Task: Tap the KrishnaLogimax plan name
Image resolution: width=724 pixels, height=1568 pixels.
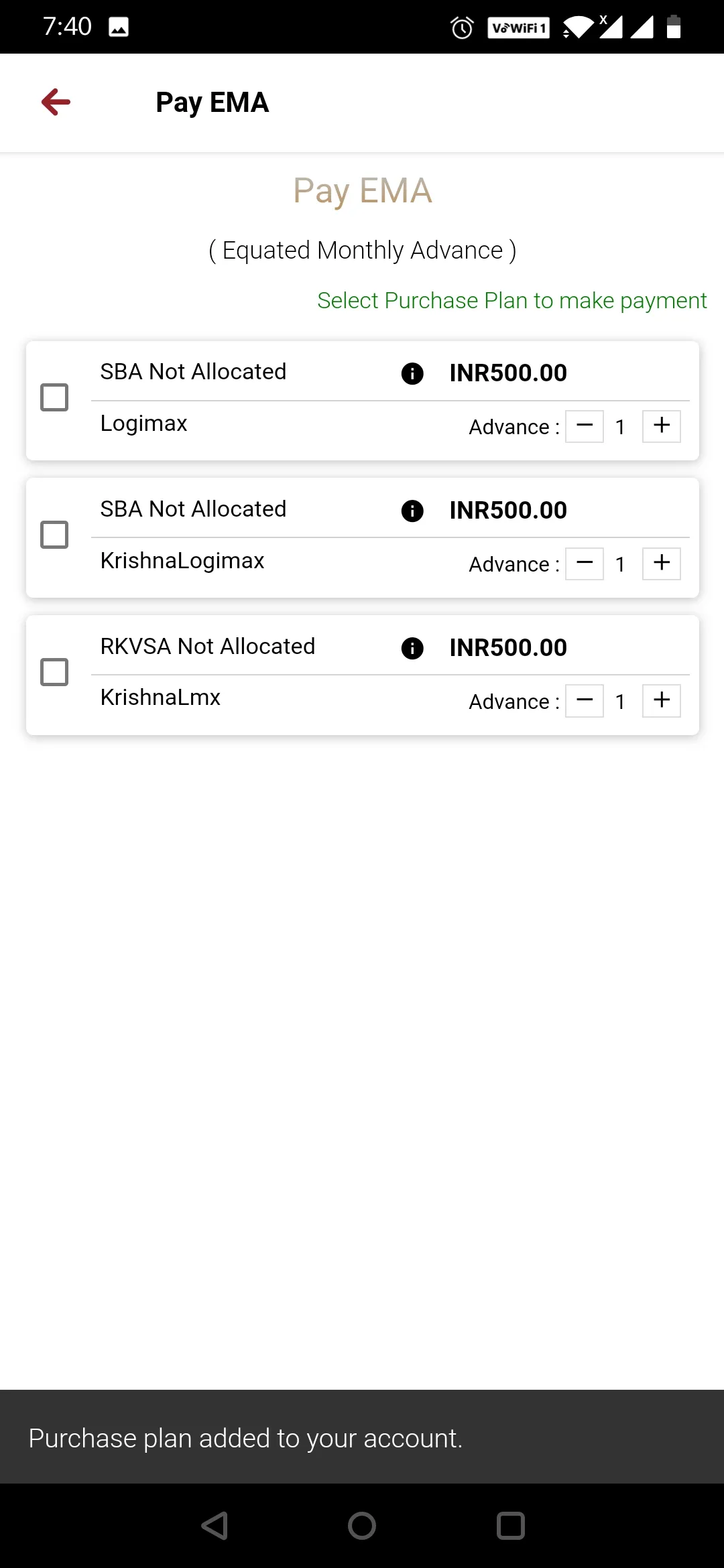Action: pos(182,561)
